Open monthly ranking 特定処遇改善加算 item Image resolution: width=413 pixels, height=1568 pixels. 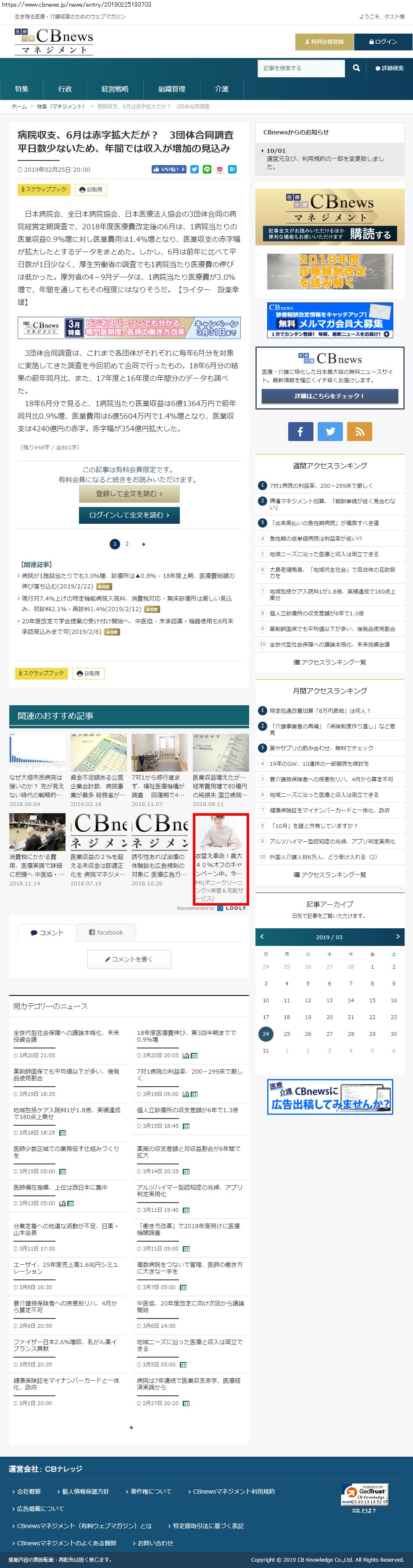(320, 711)
